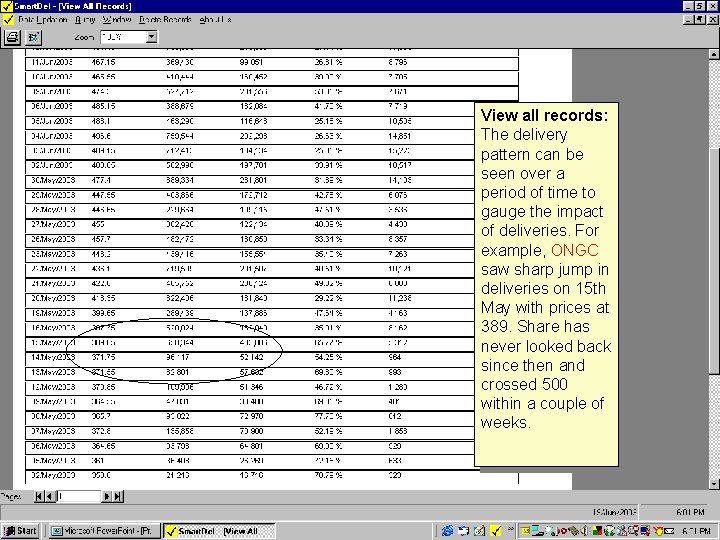Go to the next report page
Screen dimensions: 720x540
click(x=107, y=496)
